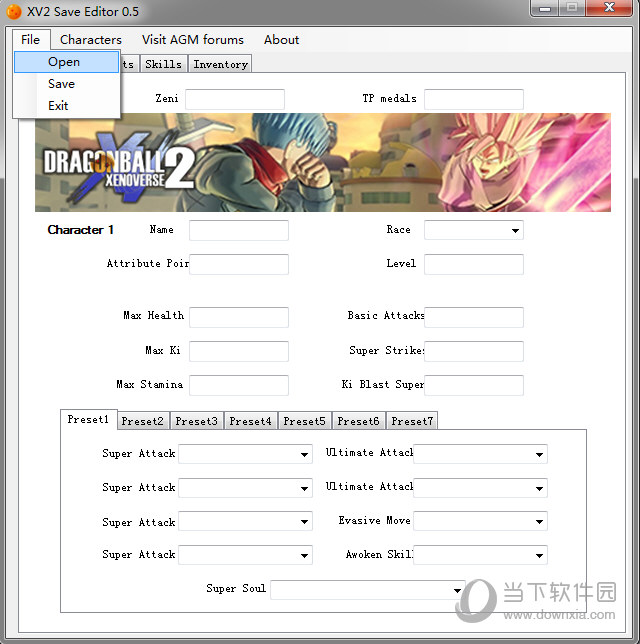Choose Open from the File menu
Image resolution: width=640 pixels, height=644 pixels.
67,62
